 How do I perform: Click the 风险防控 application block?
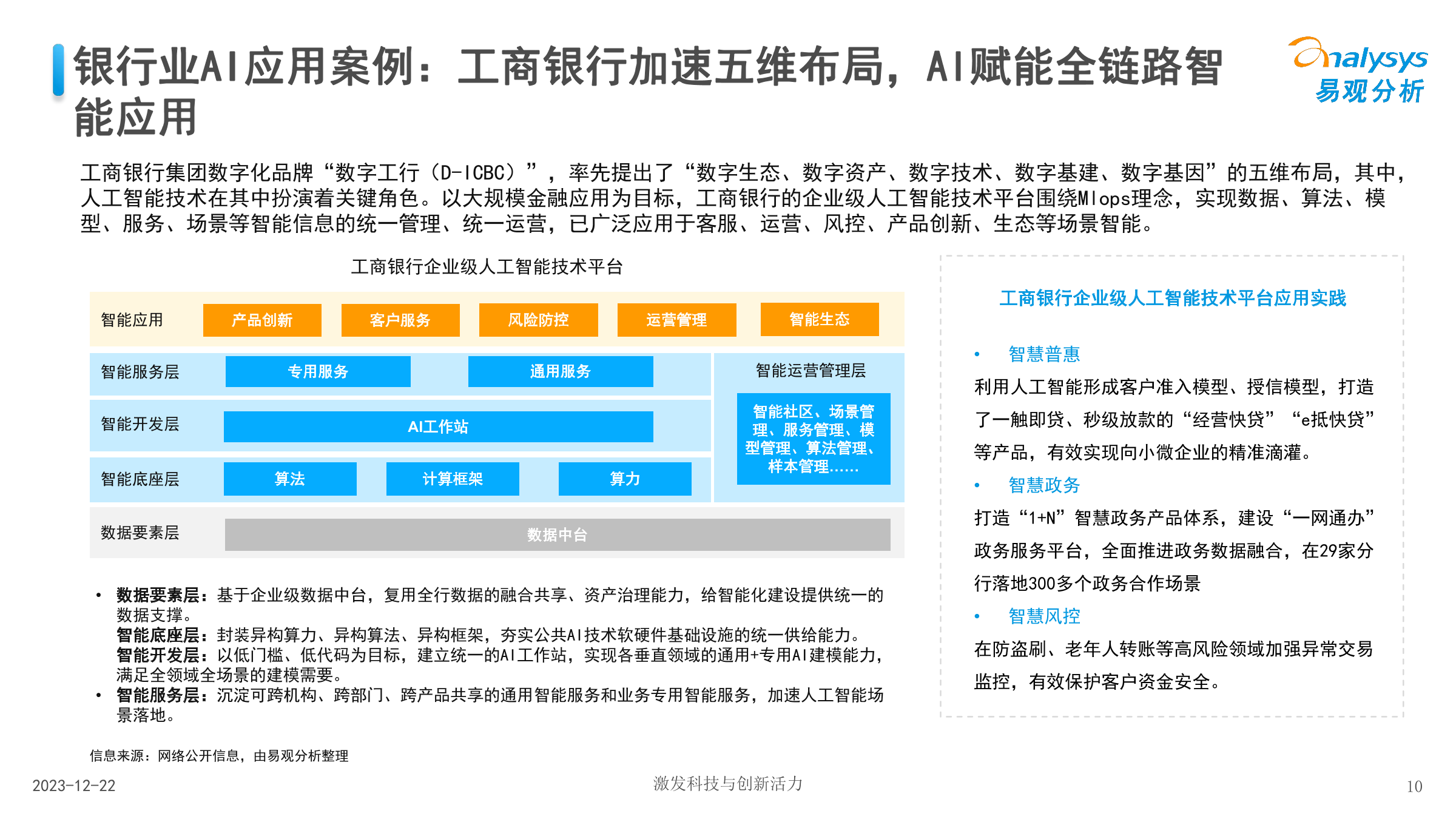tap(539, 320)
